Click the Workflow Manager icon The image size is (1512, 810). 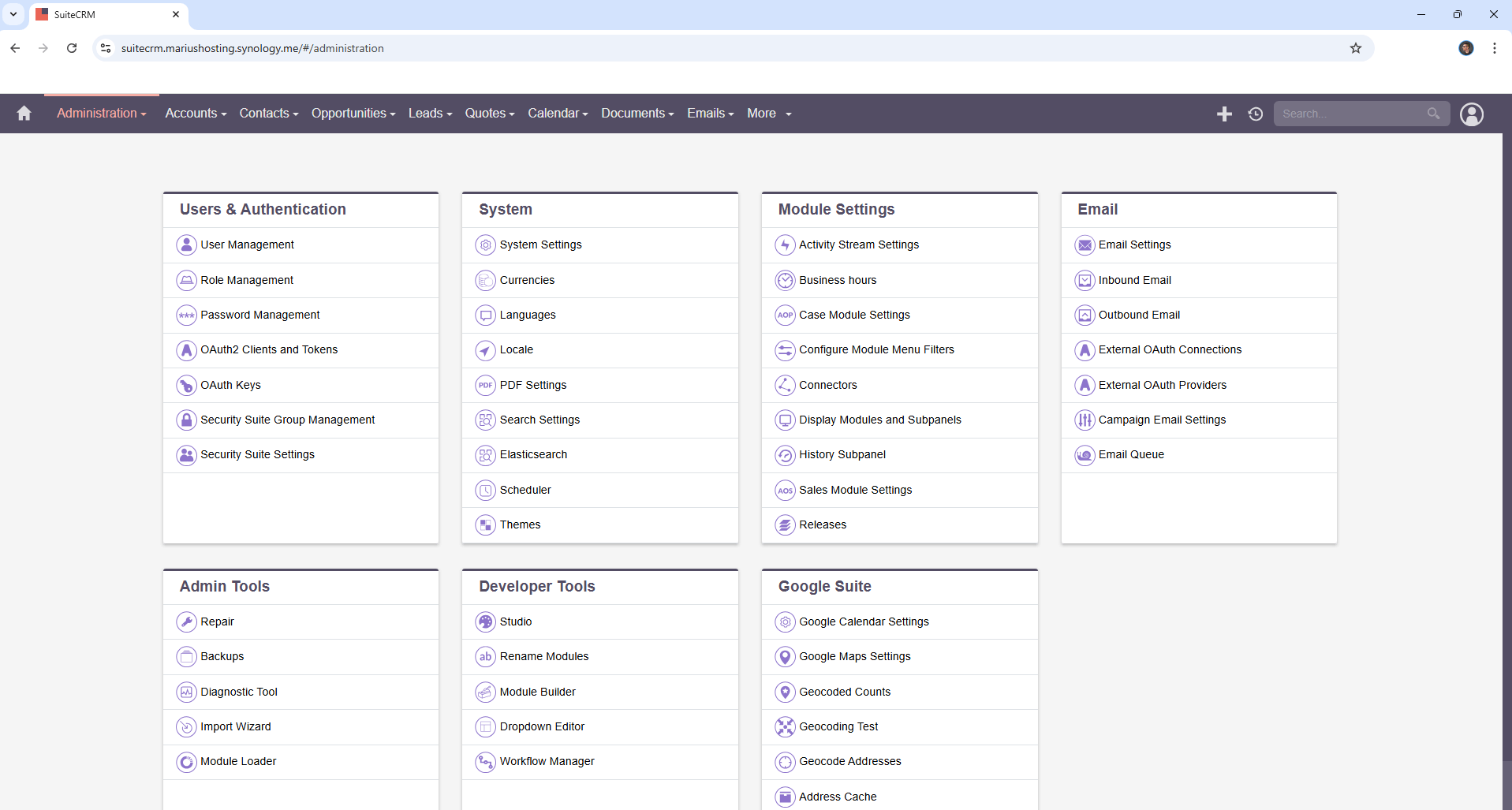tap(486, 762)
